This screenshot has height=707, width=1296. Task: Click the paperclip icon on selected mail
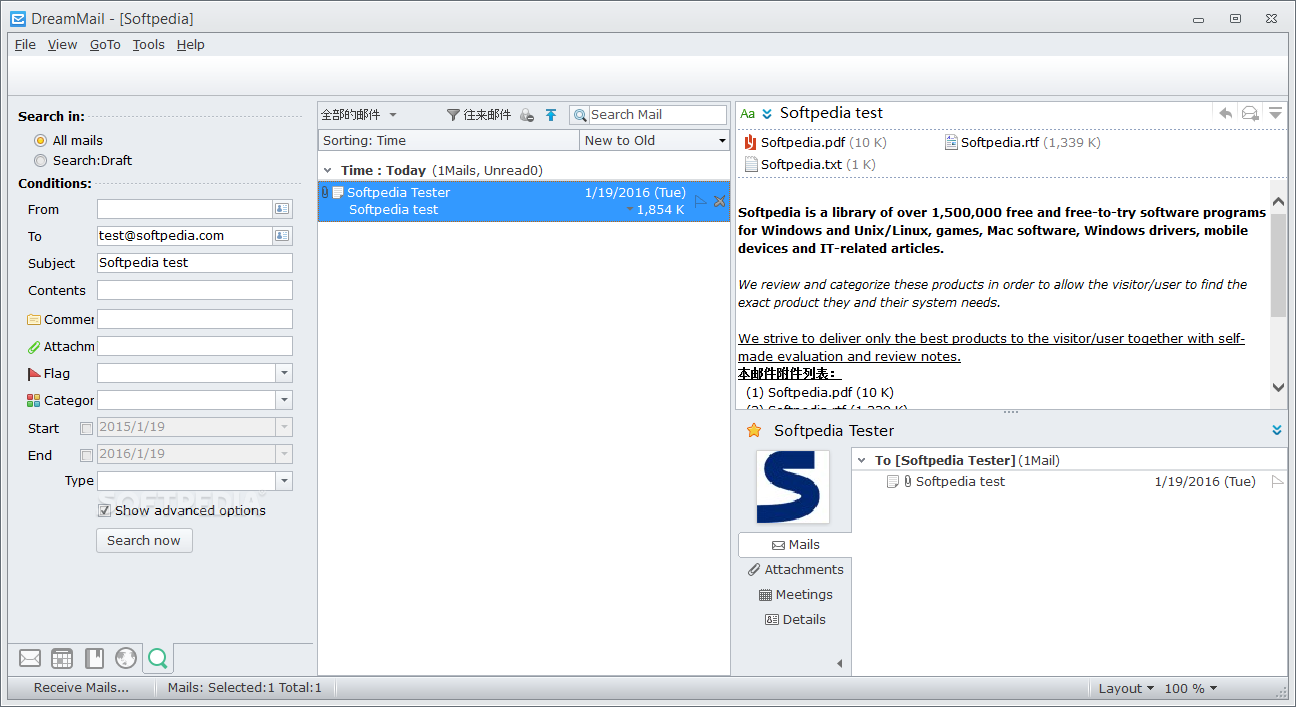pos(324,192)
